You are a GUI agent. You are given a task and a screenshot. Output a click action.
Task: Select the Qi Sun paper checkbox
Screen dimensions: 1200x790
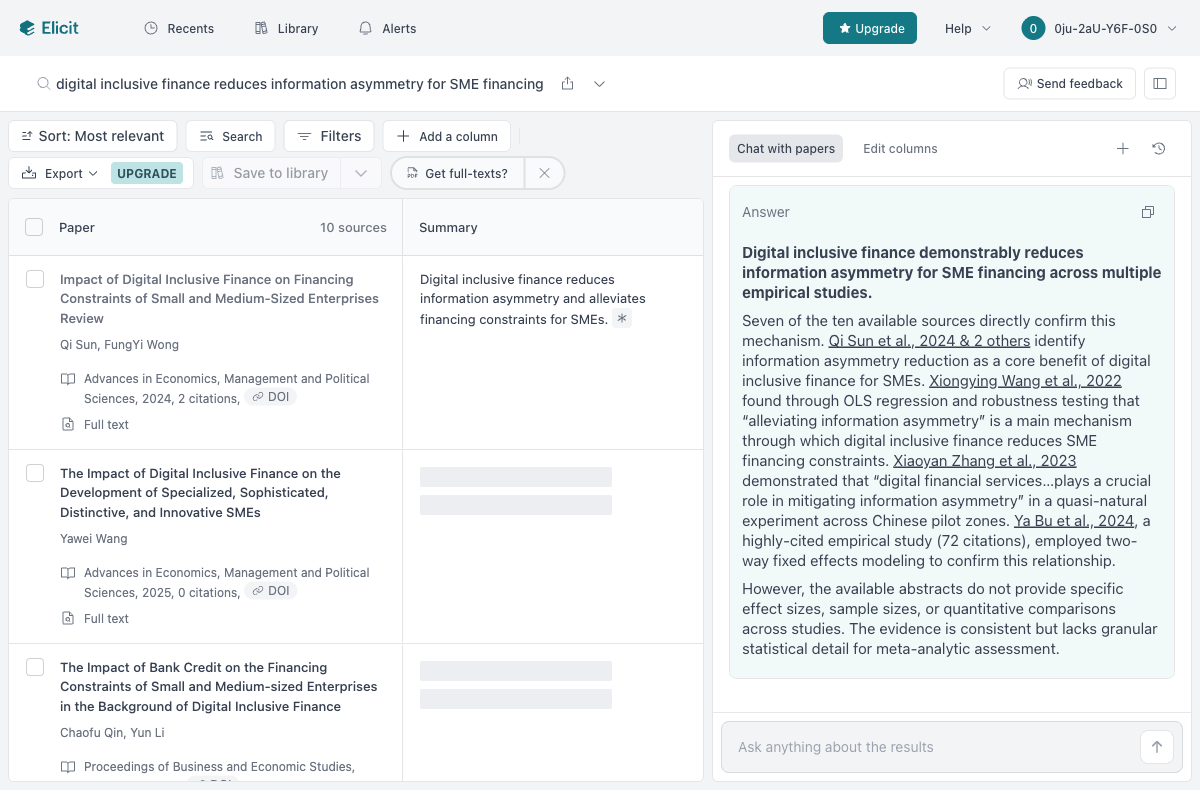click(x=35, y=279)
